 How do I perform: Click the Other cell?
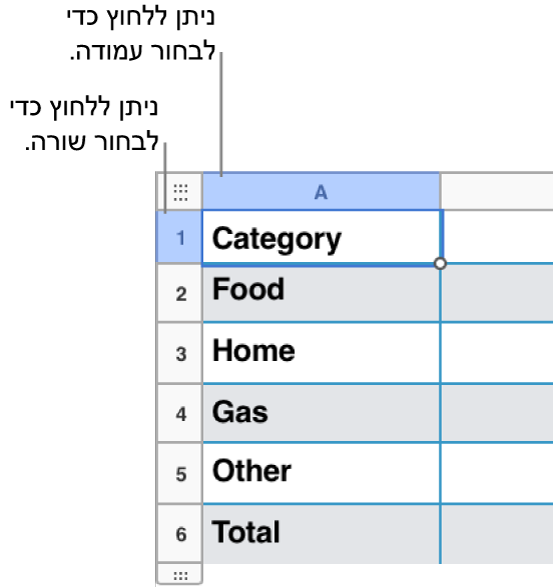click(x=321, y=474)
